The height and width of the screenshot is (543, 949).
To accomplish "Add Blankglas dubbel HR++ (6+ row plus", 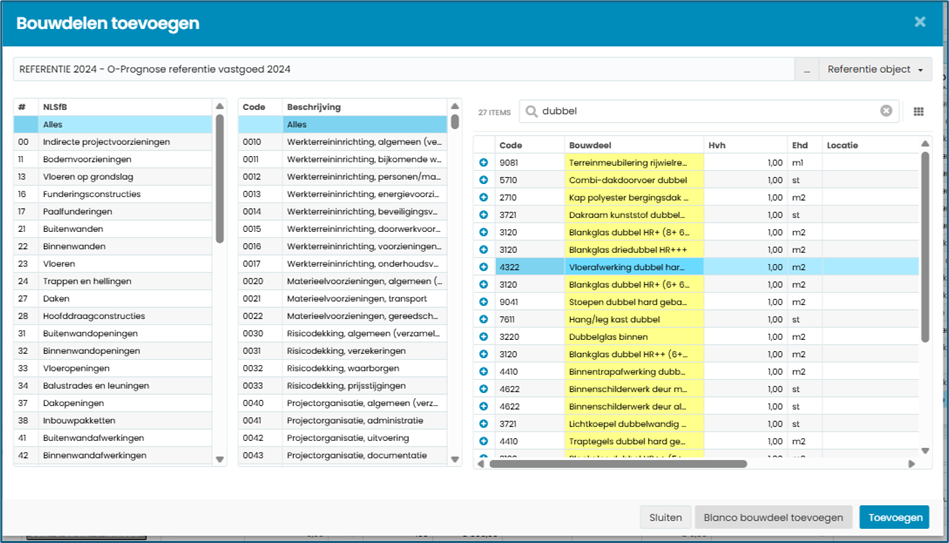I will pos(483,354).
